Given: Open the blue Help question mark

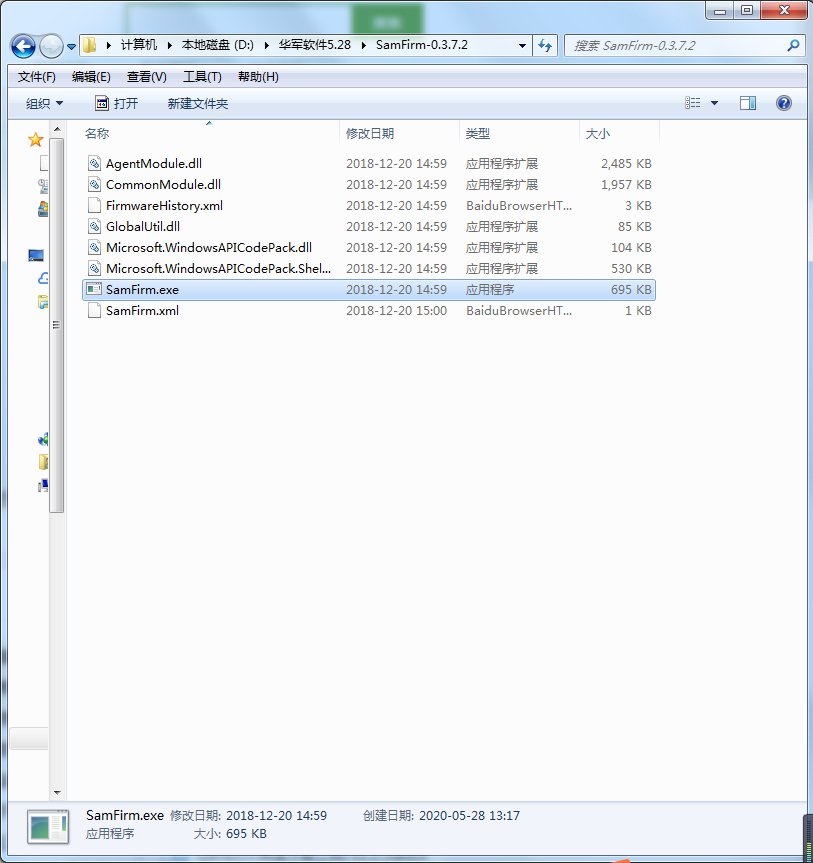Looking at the screenshot, I should coord(784,103).
